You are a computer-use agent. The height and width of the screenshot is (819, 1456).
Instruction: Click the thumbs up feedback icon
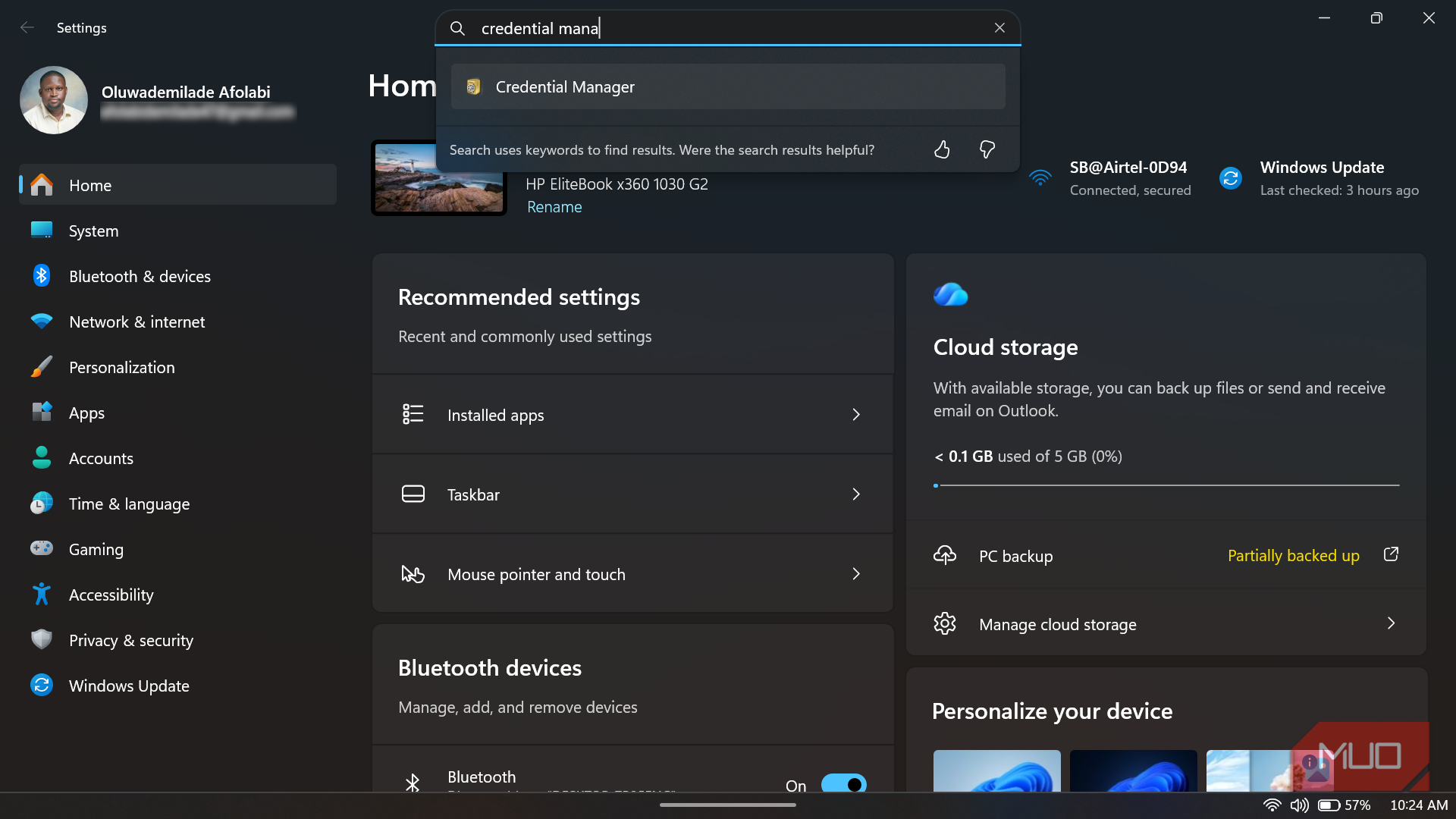tap(942, 149)
